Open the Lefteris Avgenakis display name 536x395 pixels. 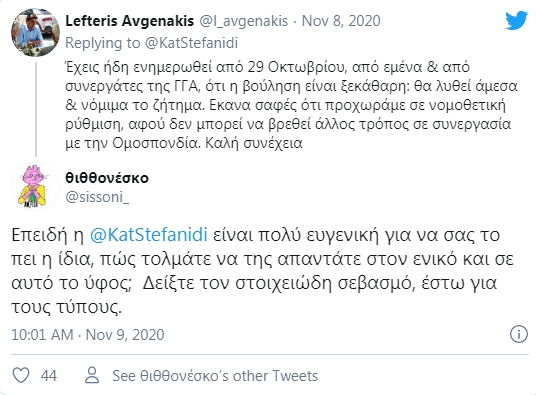130,21
